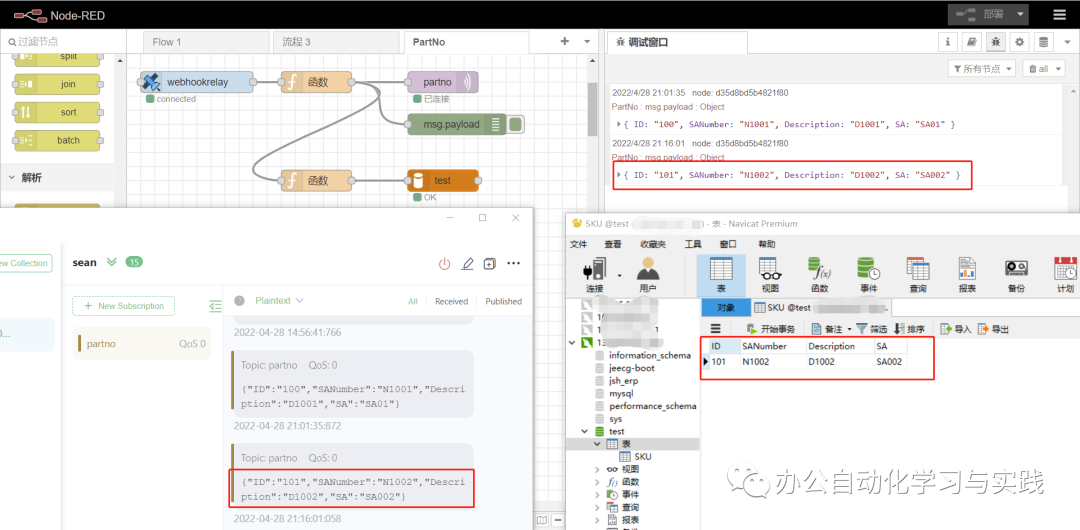Click the New Collection button in MQTTX
The height and width of the screenshot is (530, 1080).
click(23, 263)
